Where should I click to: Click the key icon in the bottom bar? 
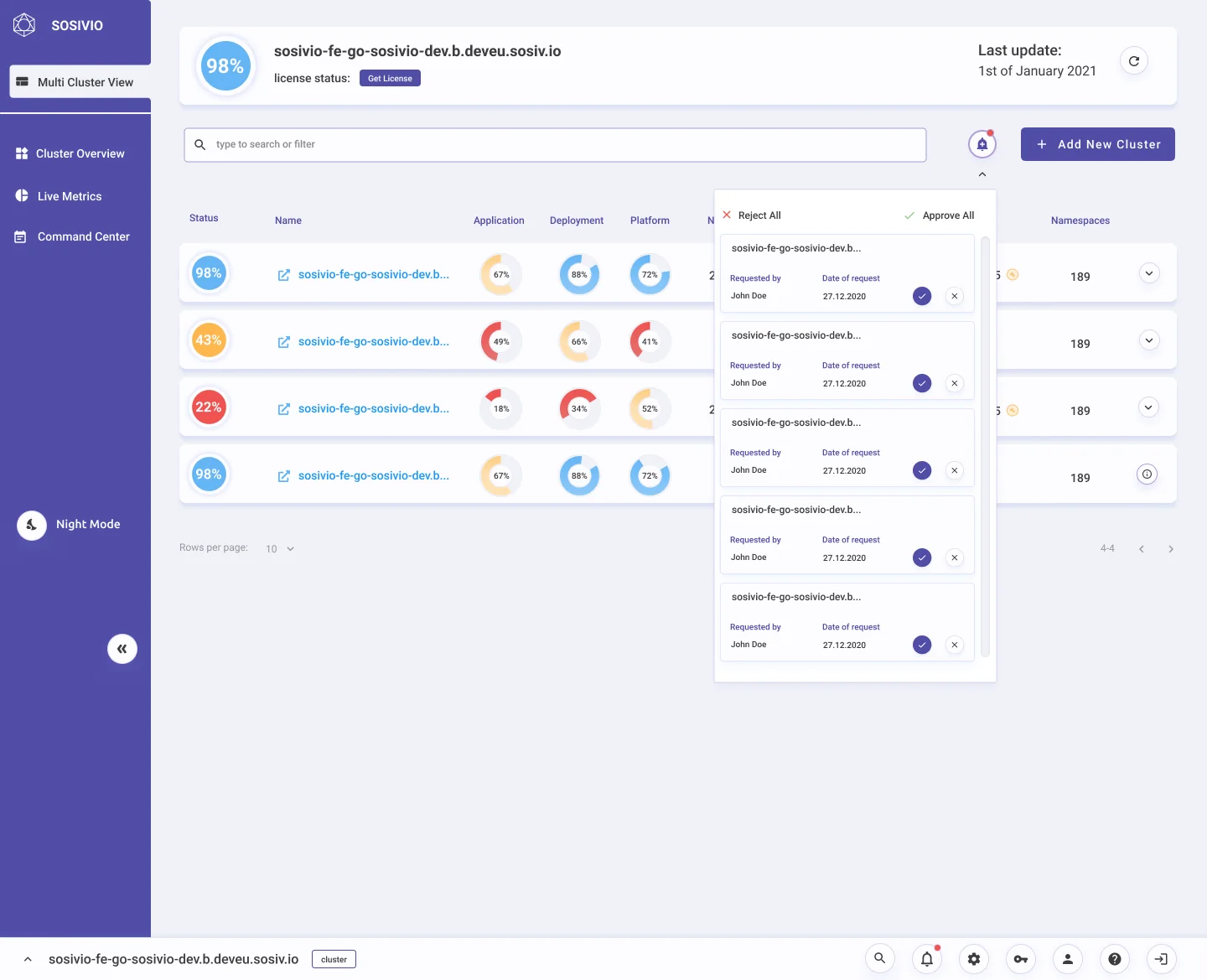pos(1021,958)
